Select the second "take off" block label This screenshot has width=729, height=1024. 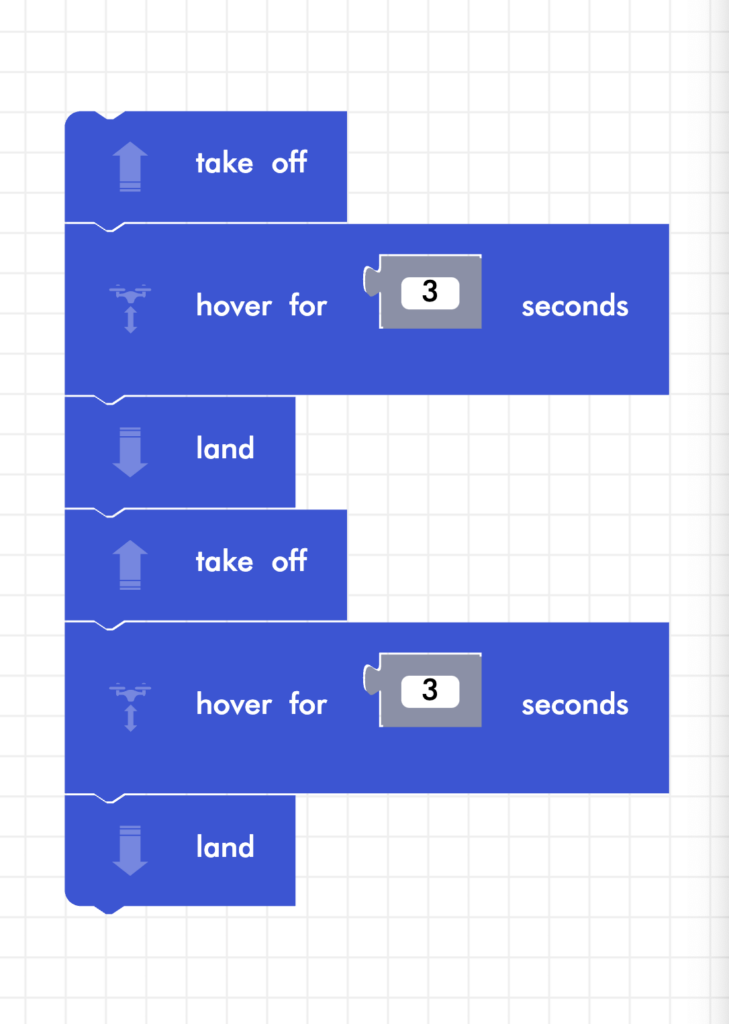click(x=251, y=561)
